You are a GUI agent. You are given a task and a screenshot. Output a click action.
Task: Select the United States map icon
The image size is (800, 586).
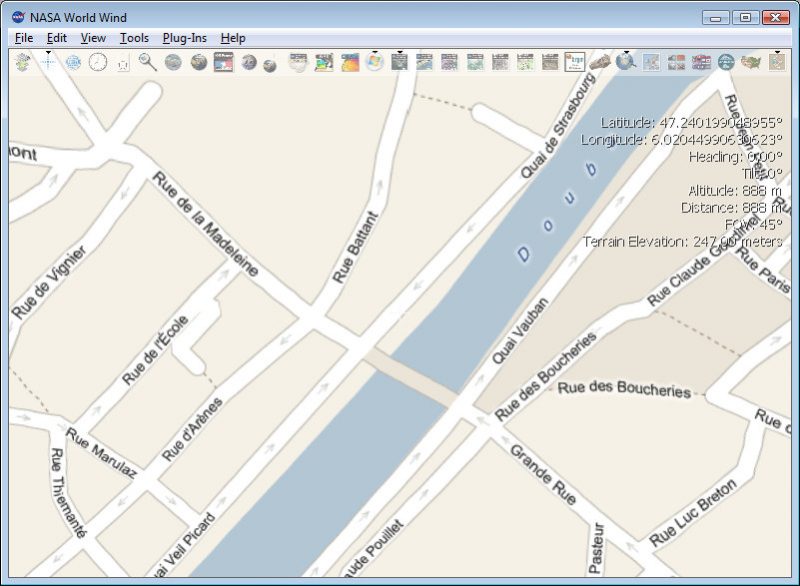click(751, 63)
